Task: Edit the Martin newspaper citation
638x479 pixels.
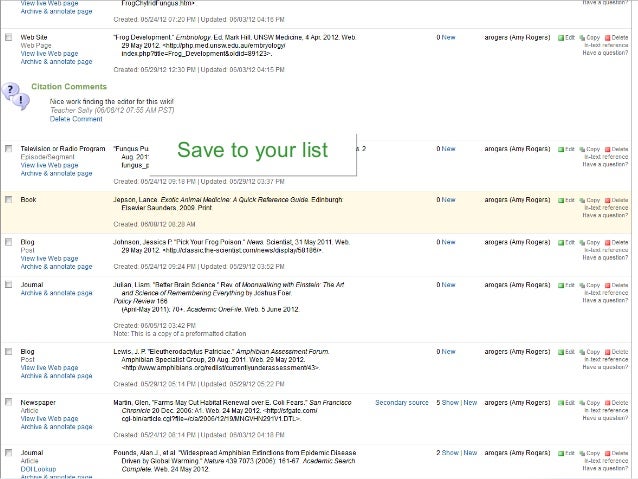Action: click(566, 403)
